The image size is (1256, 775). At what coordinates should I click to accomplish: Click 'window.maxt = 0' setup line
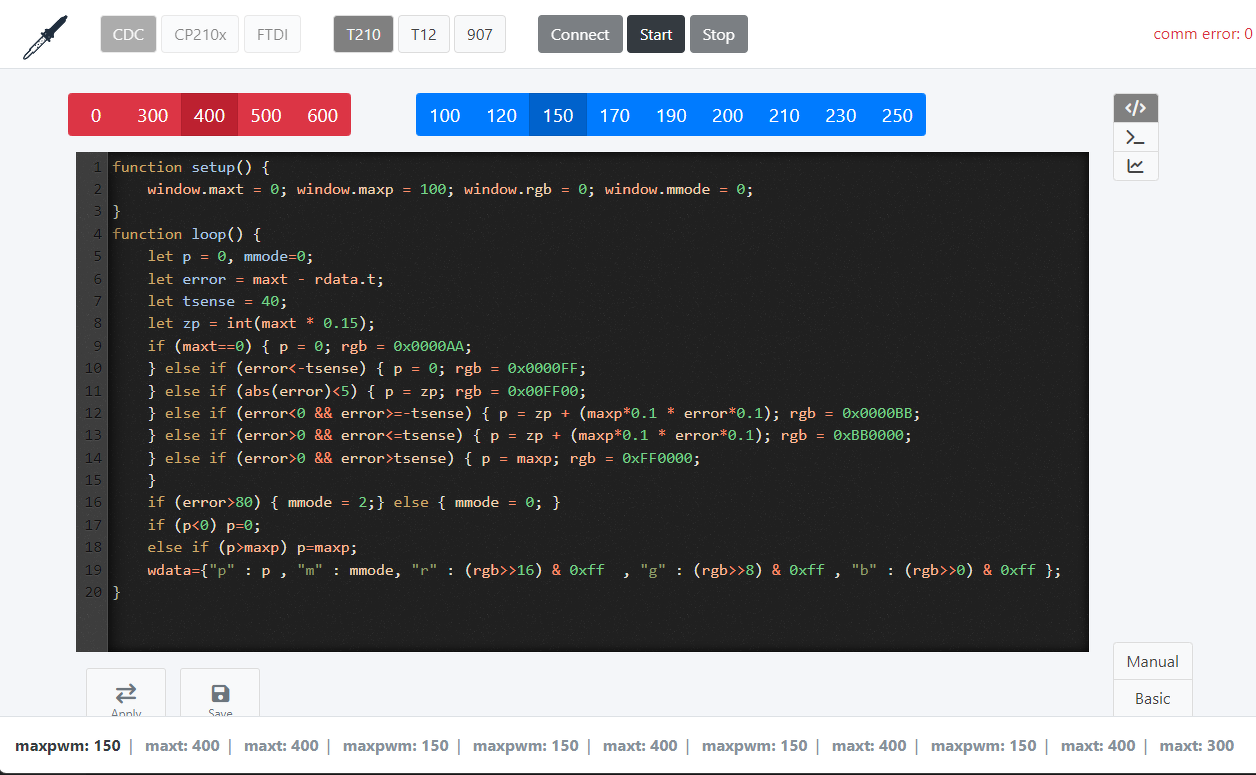[x=450, y=189]
